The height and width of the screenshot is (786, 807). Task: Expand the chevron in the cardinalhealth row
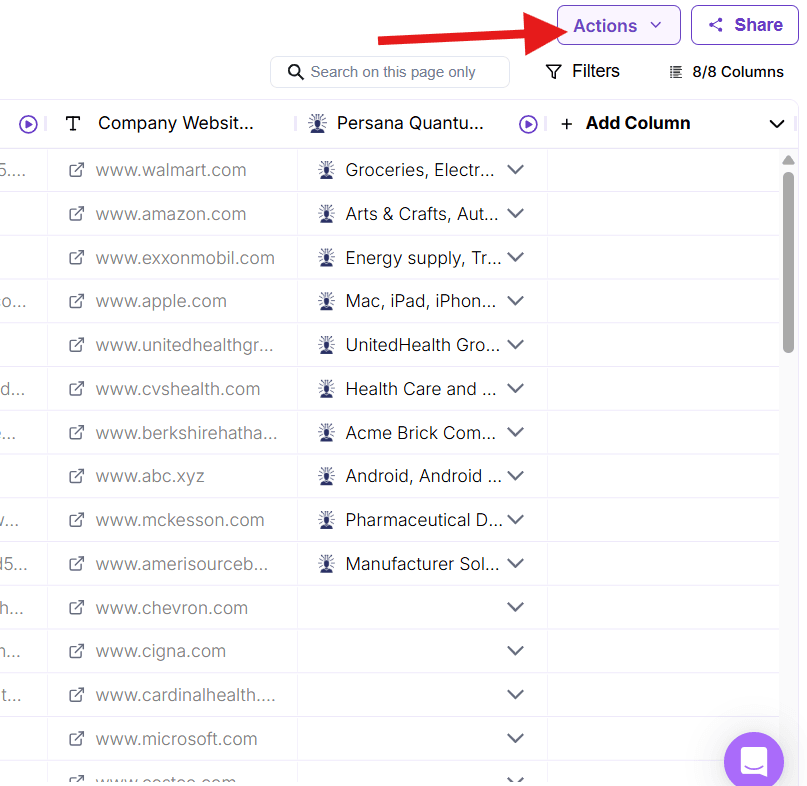point(515,694)
